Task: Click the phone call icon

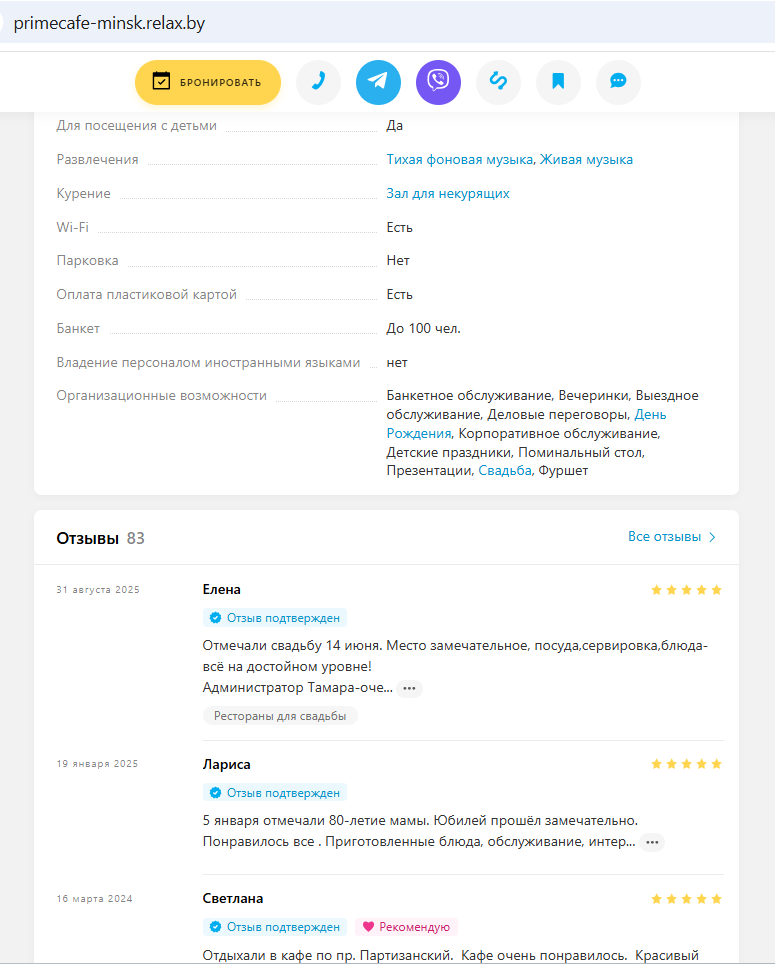Action: 318,82
